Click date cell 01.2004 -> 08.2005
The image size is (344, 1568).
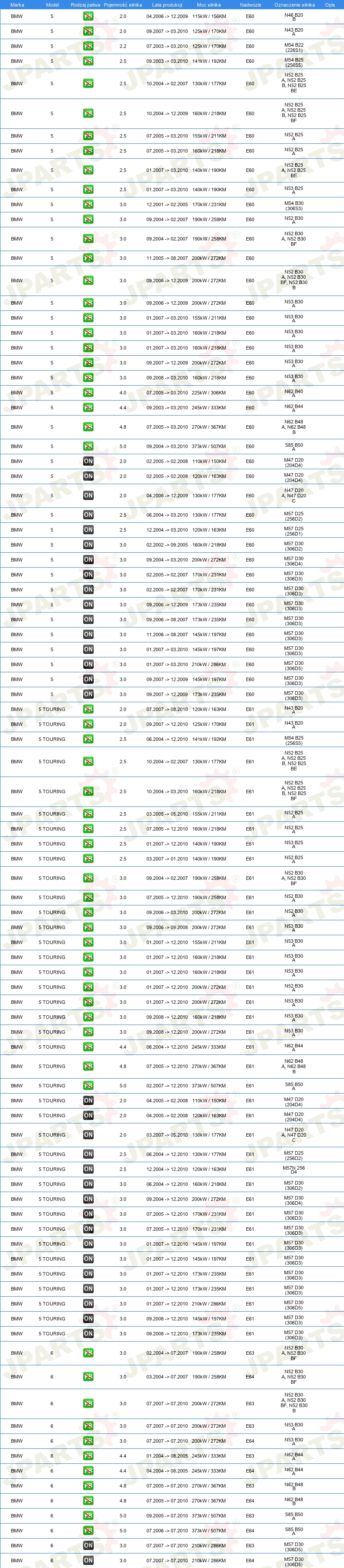point(167,1456)
